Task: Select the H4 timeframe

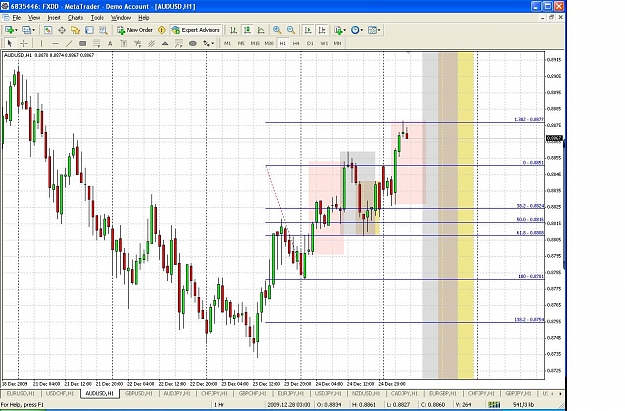Action: coord(296,43)
